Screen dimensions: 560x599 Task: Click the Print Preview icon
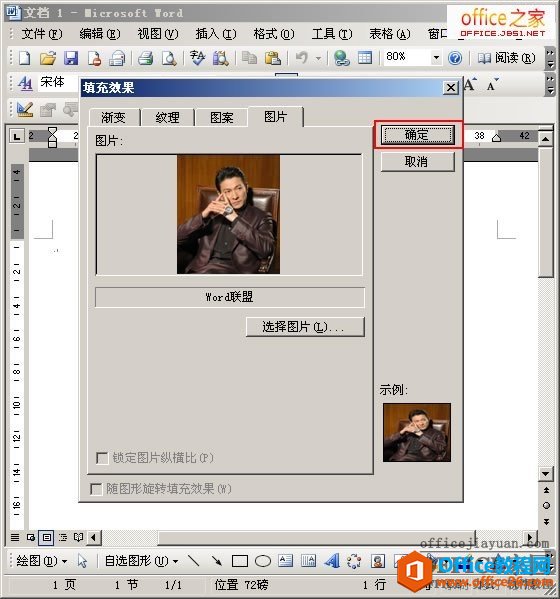(x=168, y=58)
